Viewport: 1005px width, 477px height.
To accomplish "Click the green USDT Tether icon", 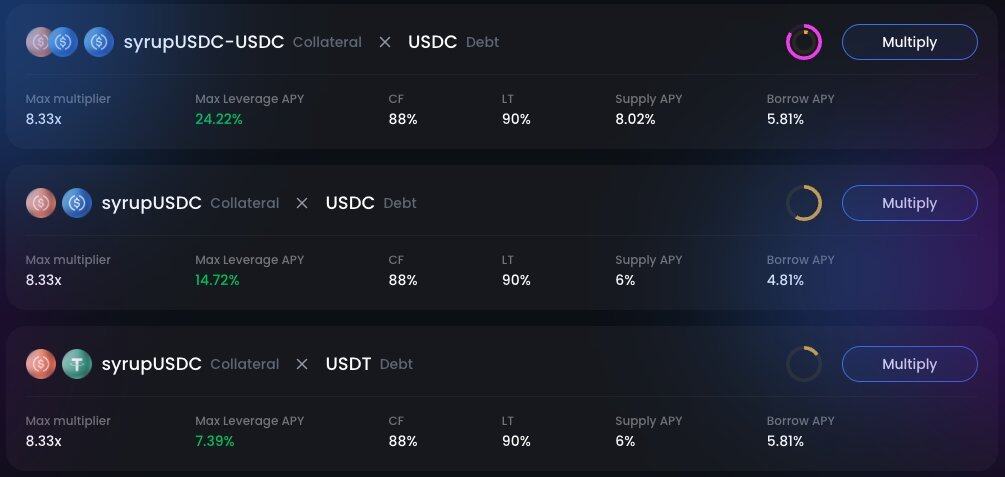I will [x=77, y=364].
